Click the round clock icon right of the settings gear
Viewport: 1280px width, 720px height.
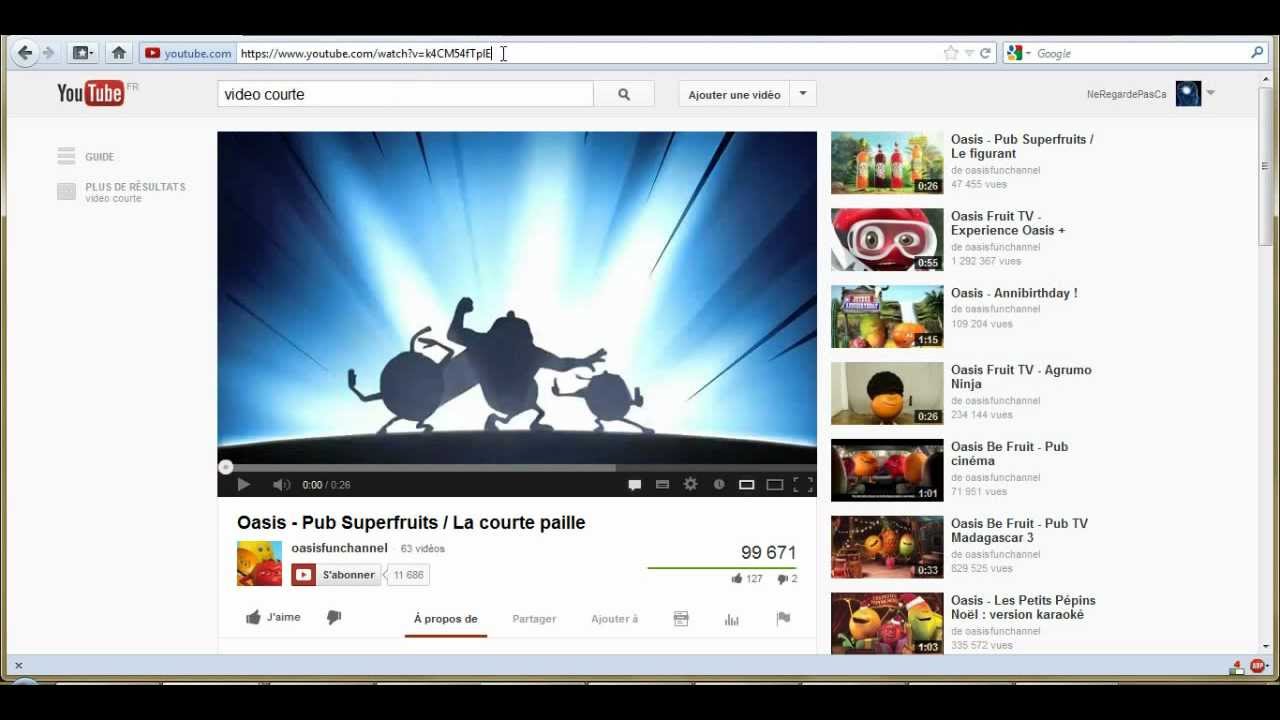(x=718, y=484)
